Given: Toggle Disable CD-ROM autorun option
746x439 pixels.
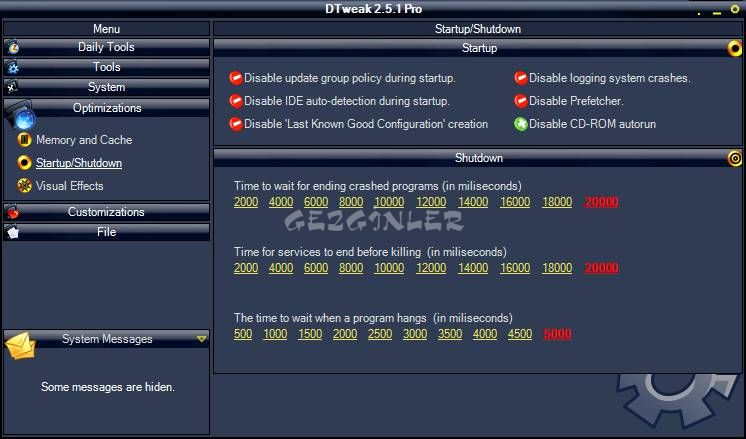Looking at the screenshot, I should click(520, 124).
